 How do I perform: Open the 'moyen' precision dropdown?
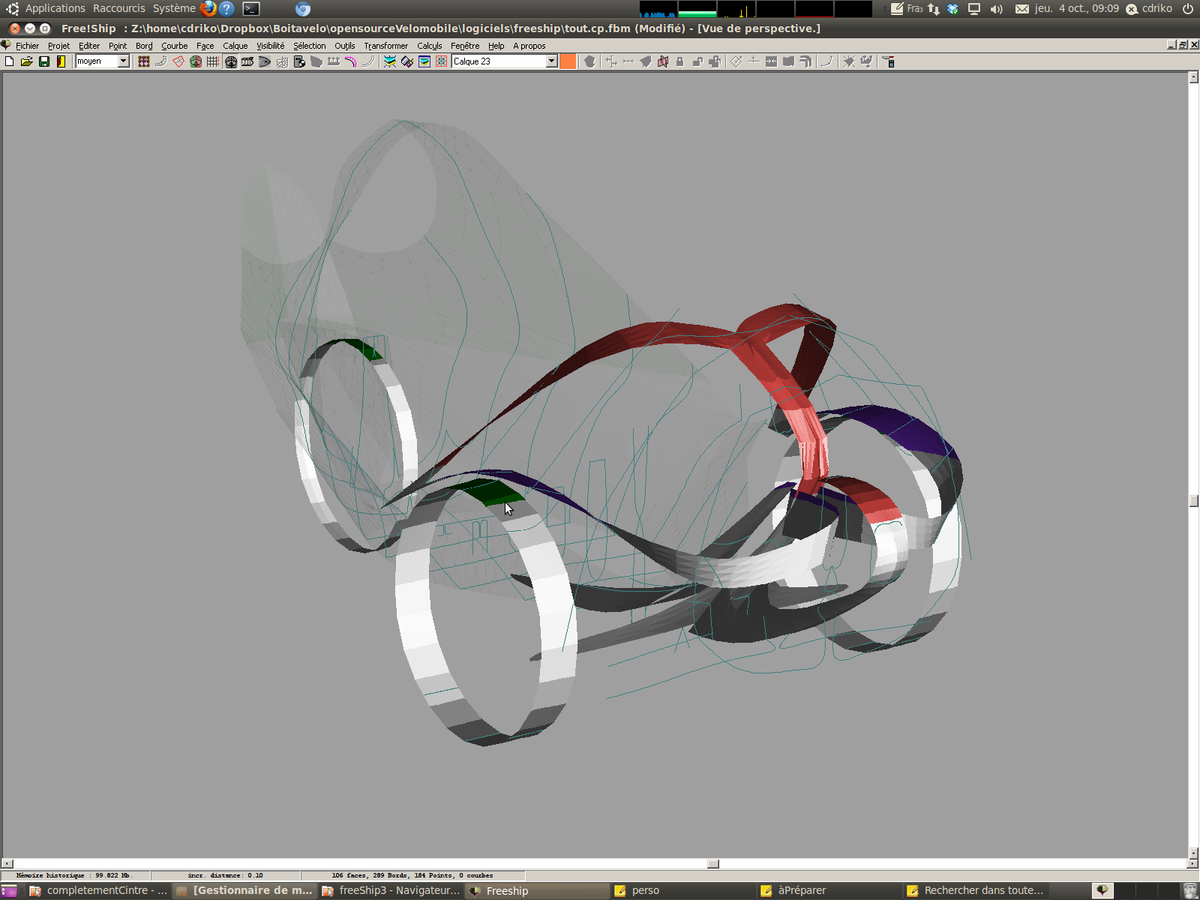(x=124, y=62)
